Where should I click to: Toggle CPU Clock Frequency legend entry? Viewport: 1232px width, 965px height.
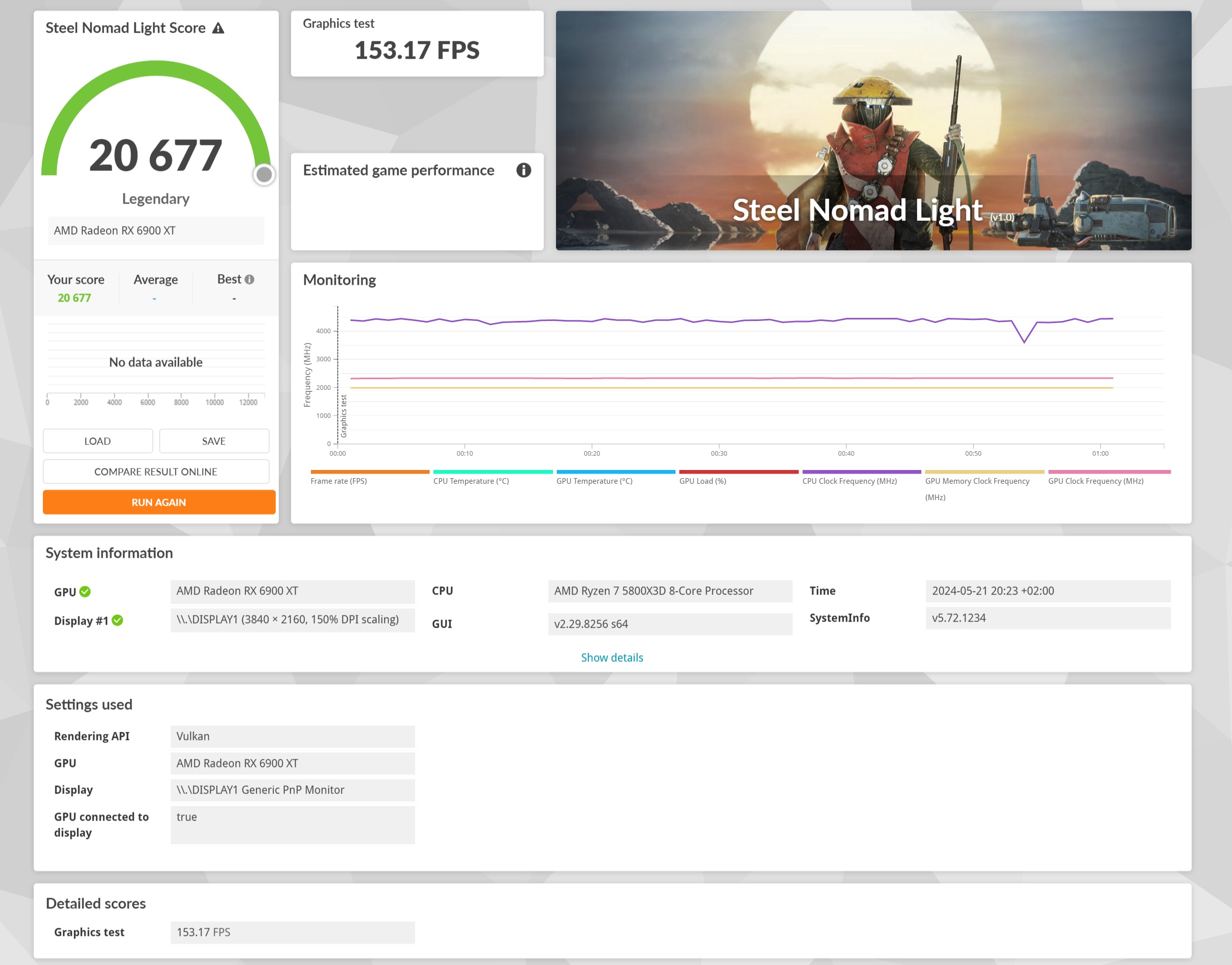click(x=849, y=481)
